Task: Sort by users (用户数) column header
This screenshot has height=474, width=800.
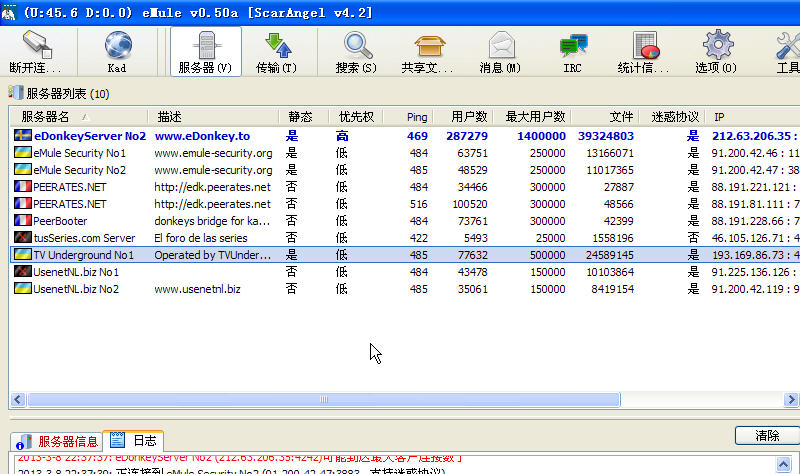Action: pos(463,117)
